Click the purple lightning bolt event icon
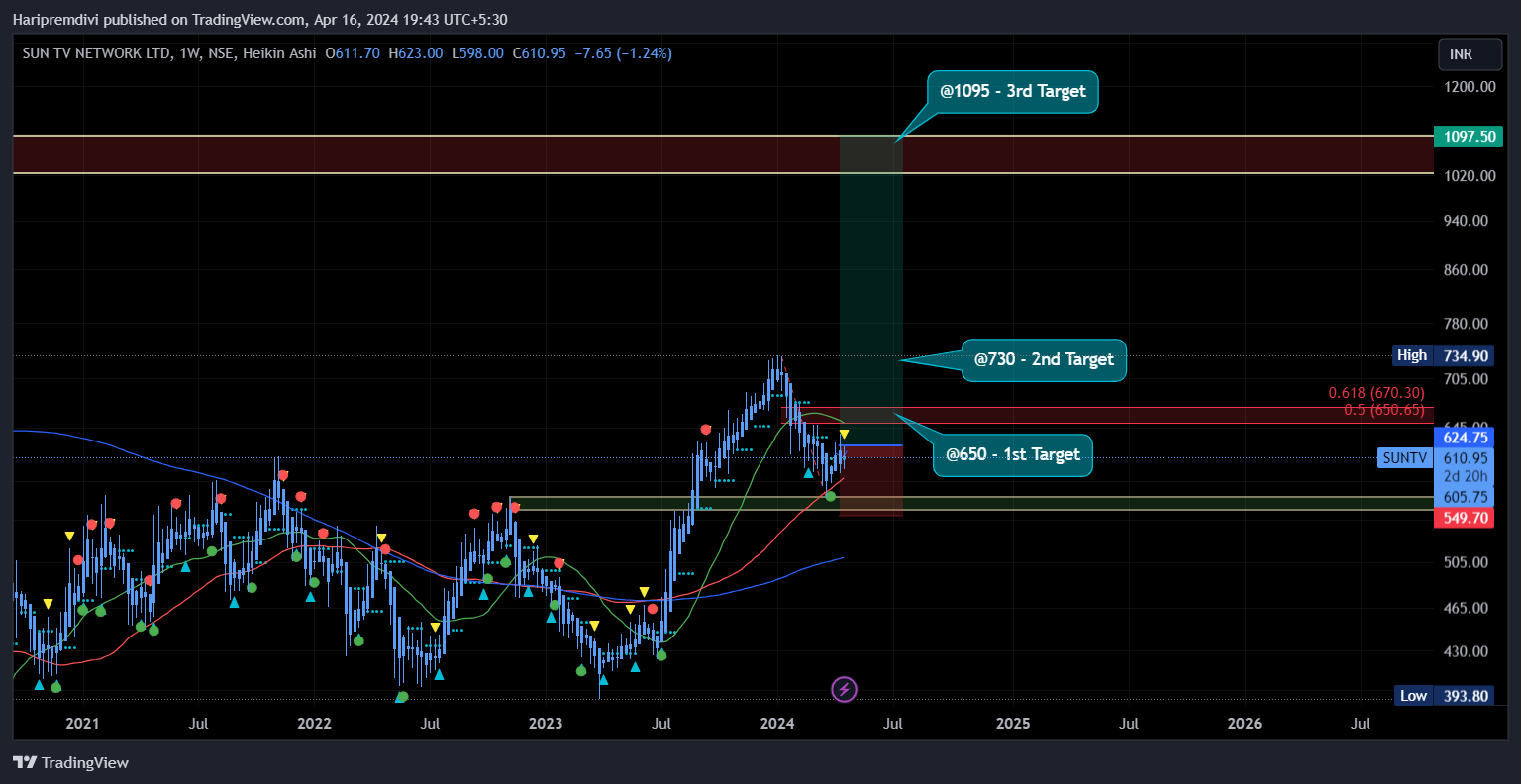 [x=844, y=689]
